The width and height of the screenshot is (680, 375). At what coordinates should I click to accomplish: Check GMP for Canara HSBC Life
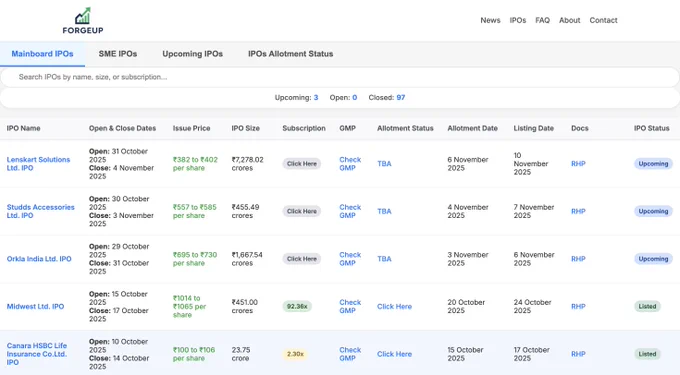350,354
